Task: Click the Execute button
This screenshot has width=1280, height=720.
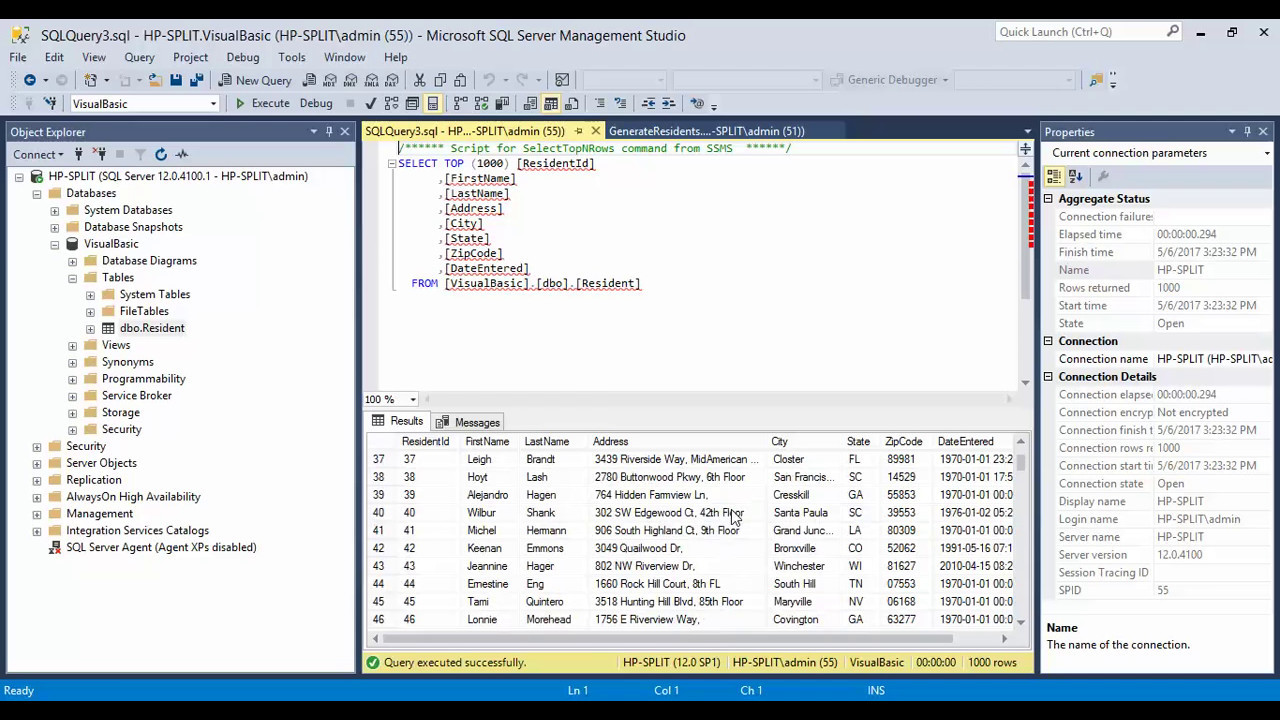Action: [x=270, y=103]
